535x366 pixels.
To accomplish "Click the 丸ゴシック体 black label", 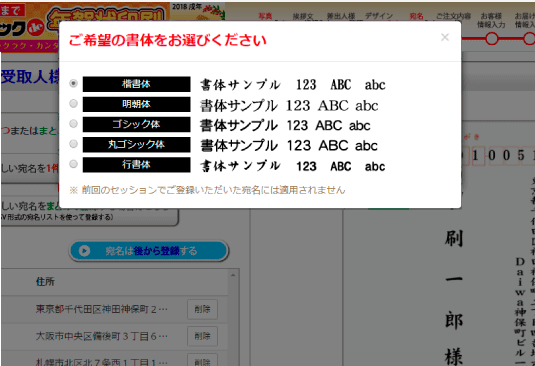I will [x=136, y=145].
